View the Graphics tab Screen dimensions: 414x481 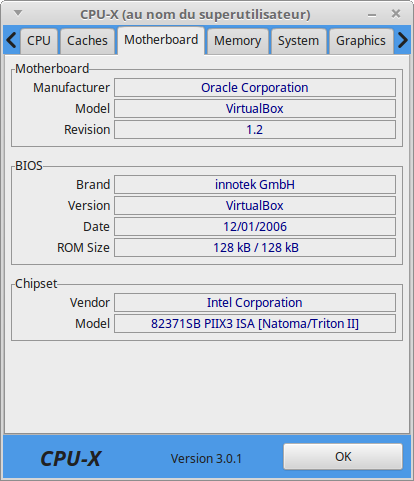tap(361, 41)
